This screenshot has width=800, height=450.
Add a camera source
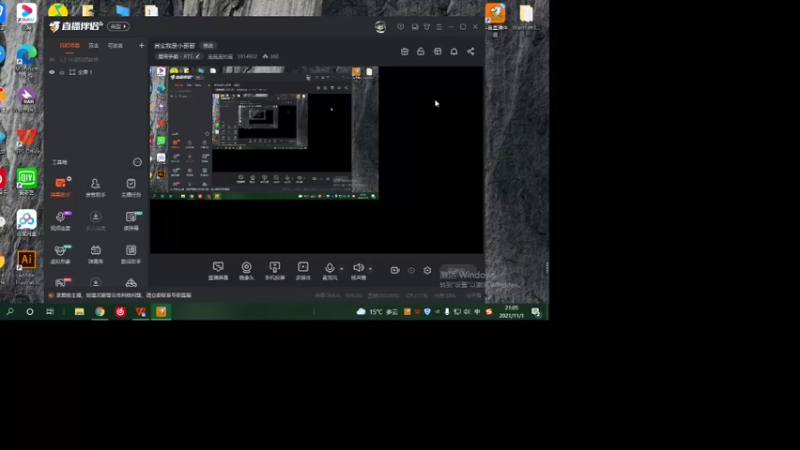[246, 270]
